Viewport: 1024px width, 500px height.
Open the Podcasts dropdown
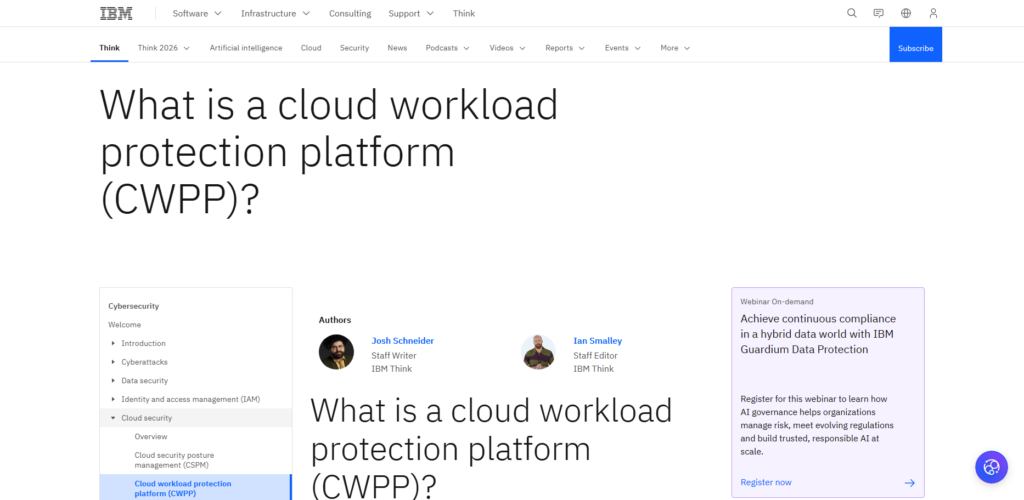[447, 48]
